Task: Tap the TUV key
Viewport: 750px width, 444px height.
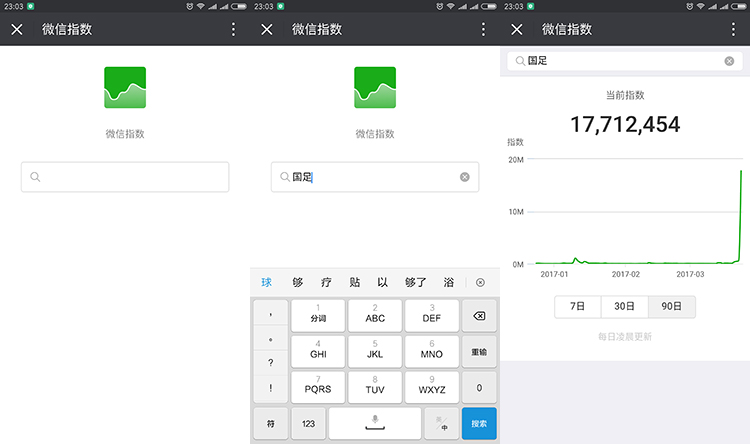Action: pyautogui.click(x=375, y=387)
